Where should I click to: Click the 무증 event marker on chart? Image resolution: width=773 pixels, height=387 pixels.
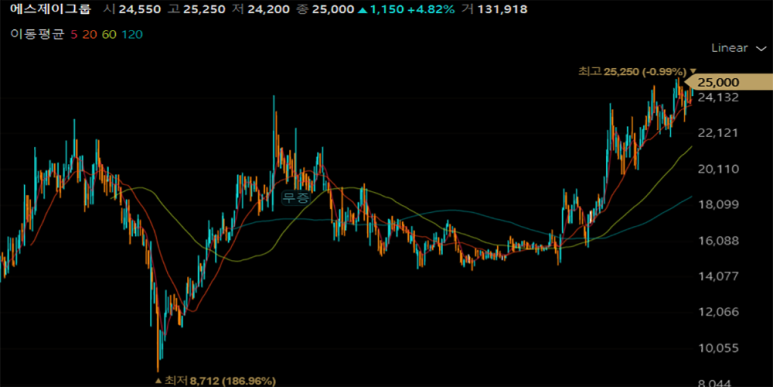pos(296,198)
